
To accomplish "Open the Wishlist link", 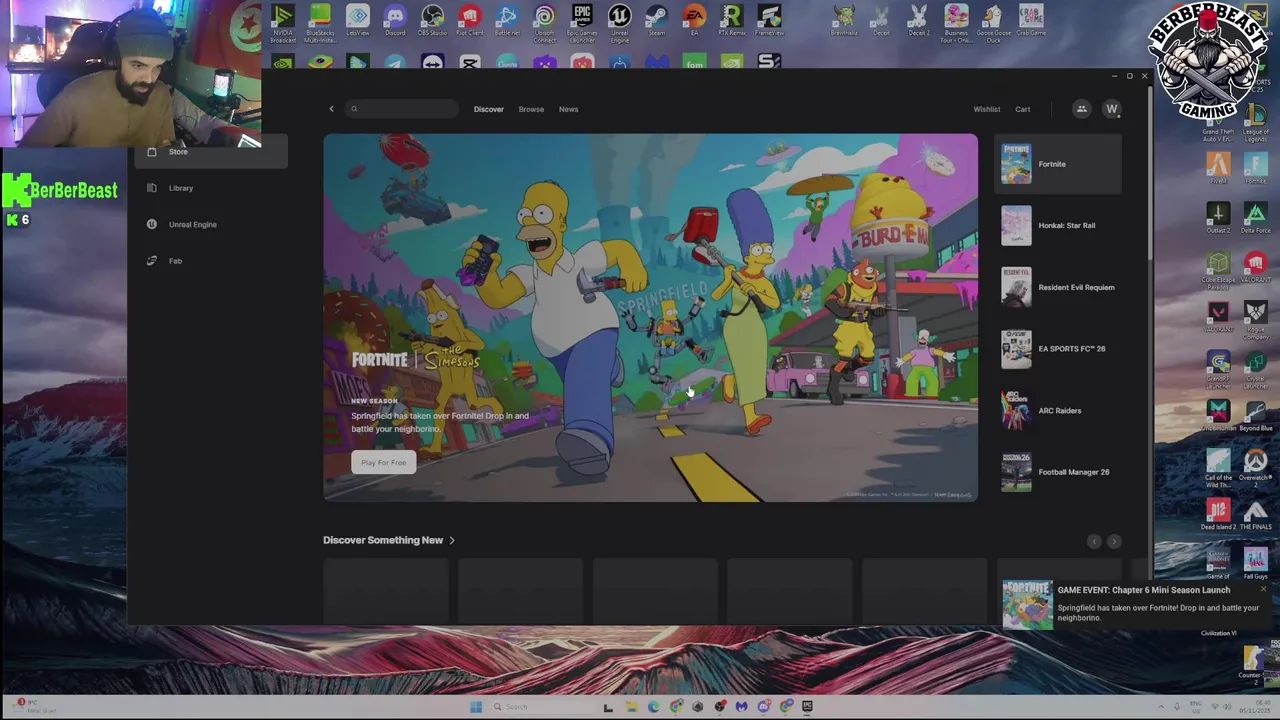I will (x=987, y=109).
